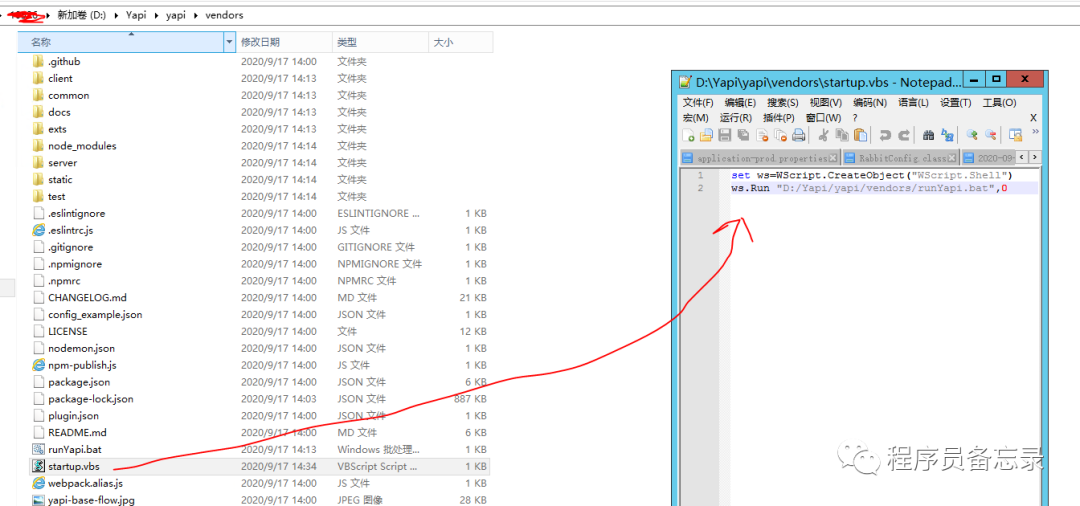Open the 文件(F) menu in Notepad++
Viewport: 1080px width, 506px height.
click(698, 103)
